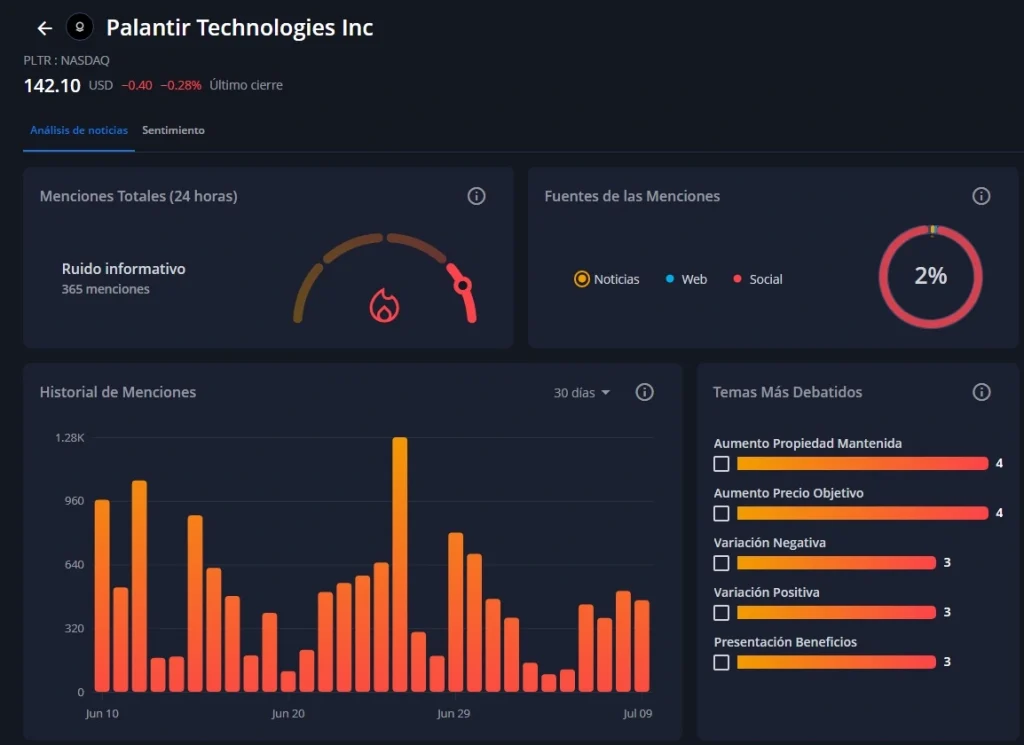Image resolution: width=1024 pixels, height=745 pixels.
Task: Go back using the left arrow
Action: coord(44,28)
